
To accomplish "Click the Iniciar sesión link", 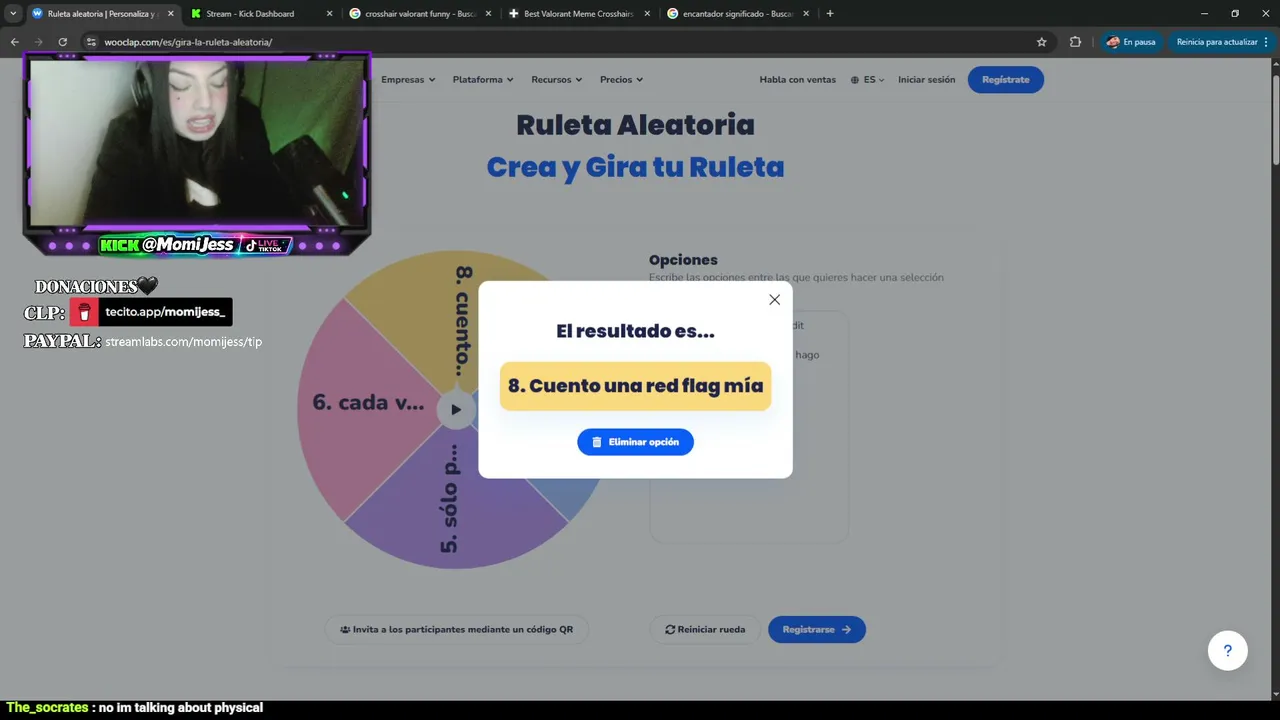I will [927, 80].
